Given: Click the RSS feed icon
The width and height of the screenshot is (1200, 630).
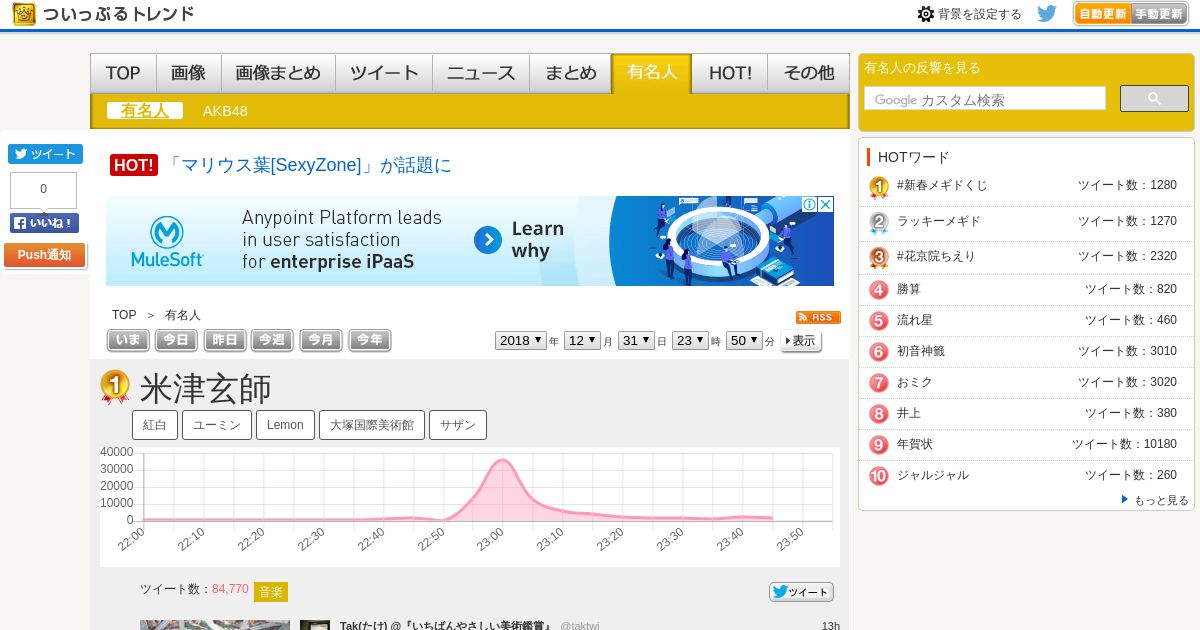Looking at the screenshot, I should (x=818, y=317).
